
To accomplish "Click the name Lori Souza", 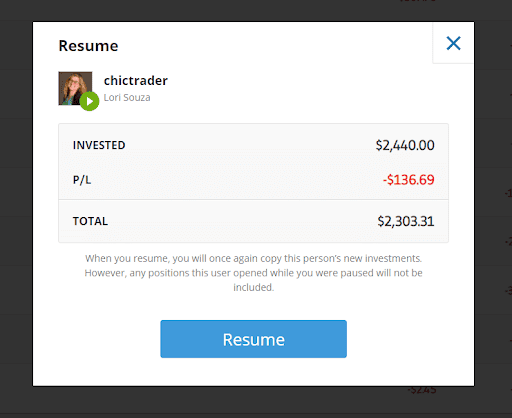I will [127, 98].
